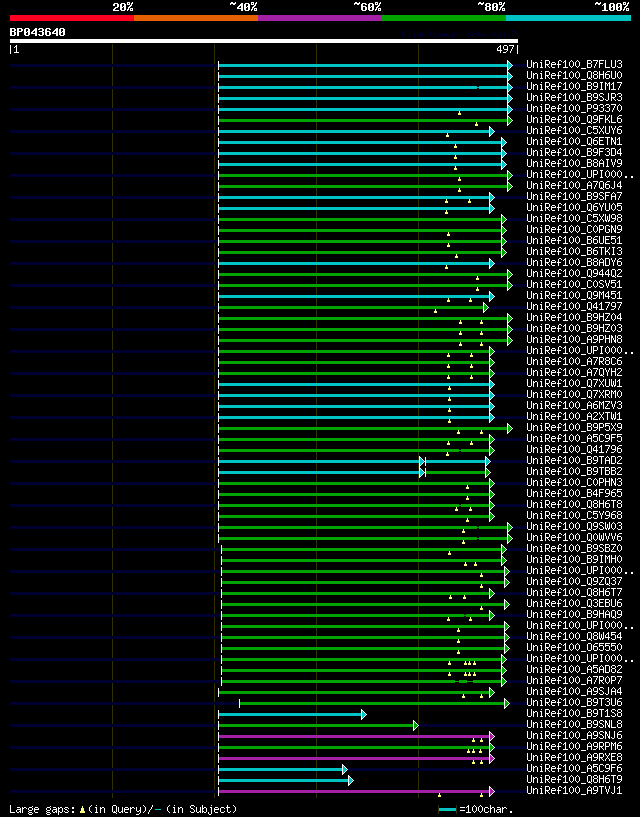The image size is (640, 817).
Task: Click the green alignment bar for B9SNL8
Action: [318, 725]
